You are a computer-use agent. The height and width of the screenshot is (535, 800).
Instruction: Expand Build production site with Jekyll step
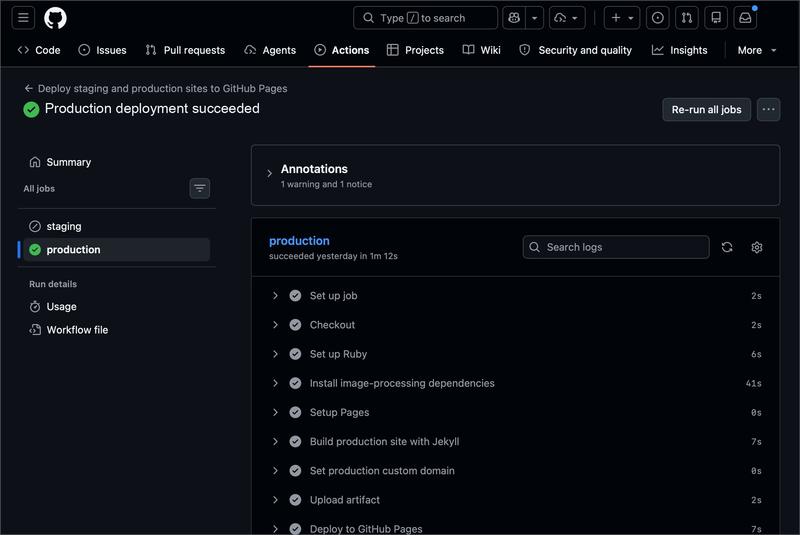pos(515,442)
